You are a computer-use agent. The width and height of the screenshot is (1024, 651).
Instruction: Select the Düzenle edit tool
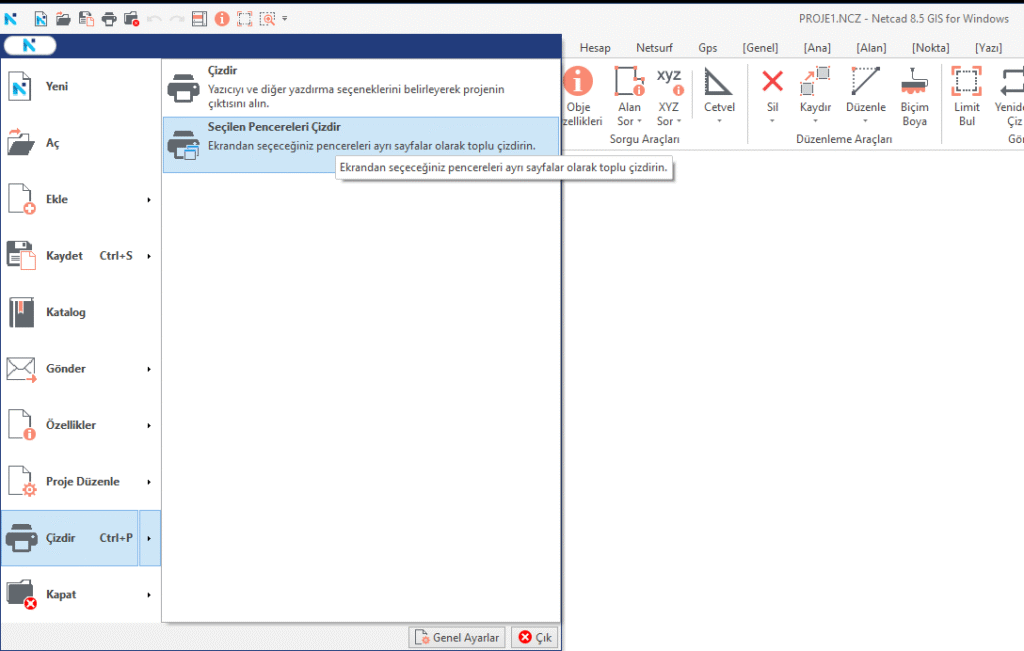pos(865,96)
